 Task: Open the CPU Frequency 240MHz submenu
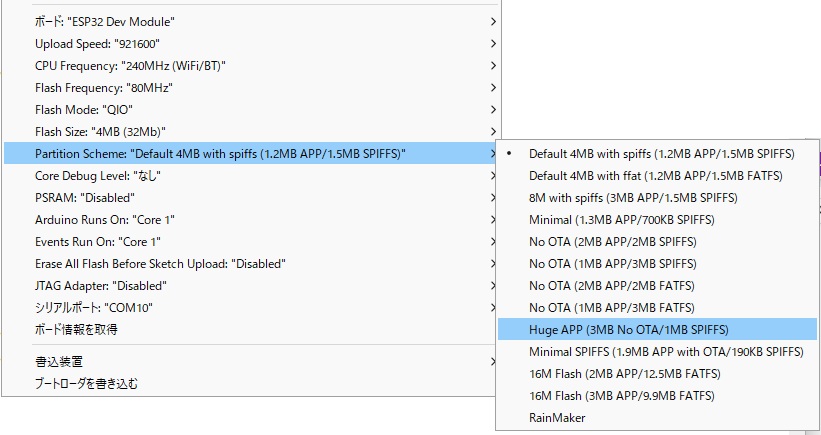pos(250,65)
